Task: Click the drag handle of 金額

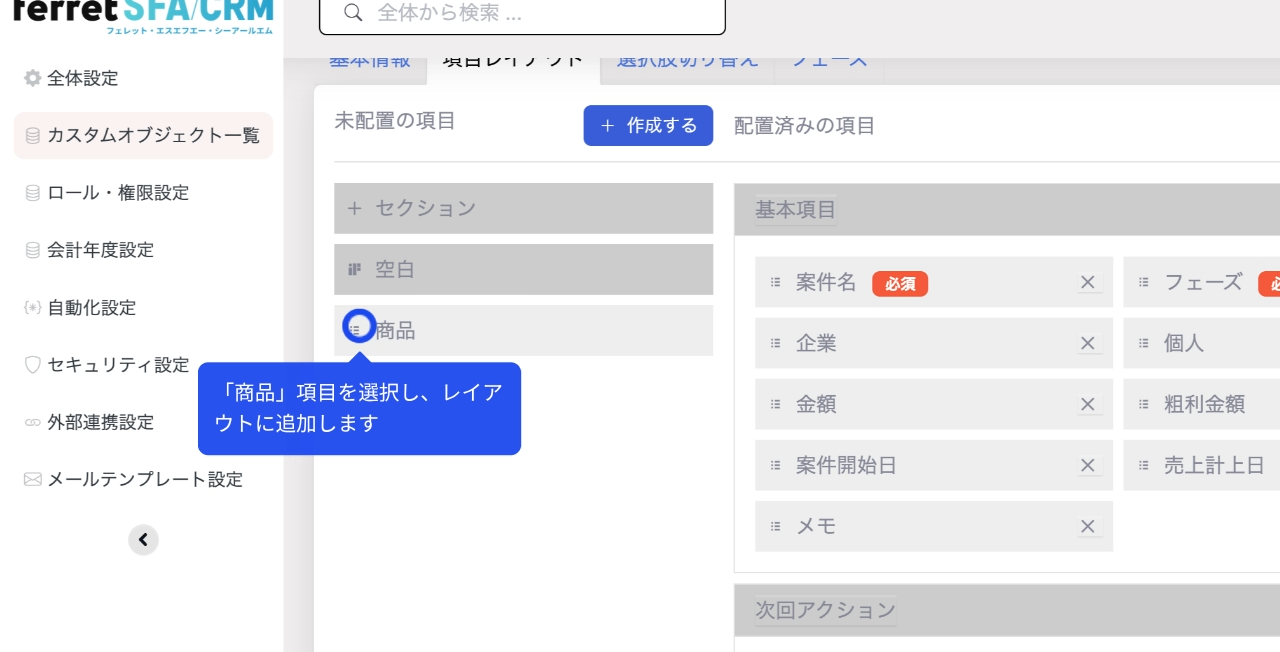Action: [x=775, y=405]
